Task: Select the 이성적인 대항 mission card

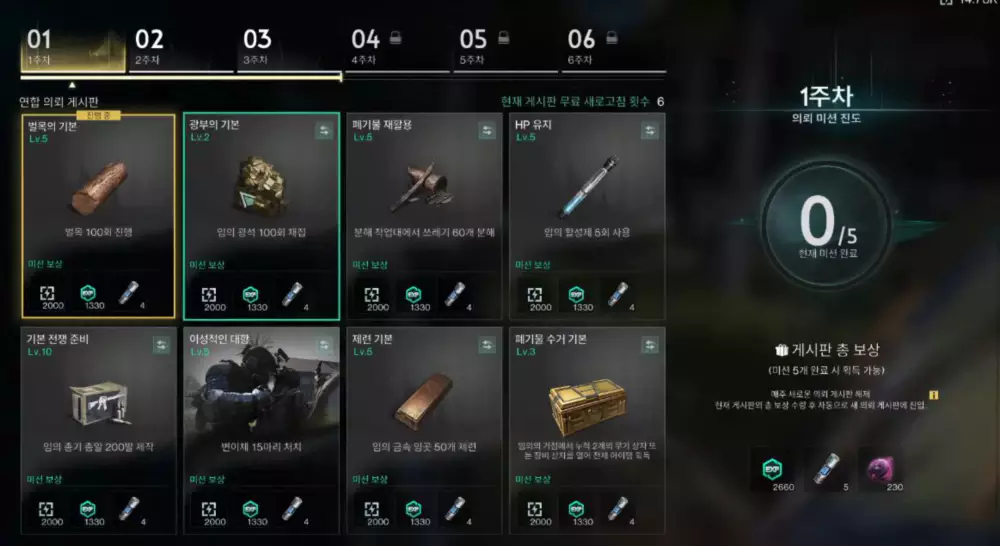Action: pos(261,431)
